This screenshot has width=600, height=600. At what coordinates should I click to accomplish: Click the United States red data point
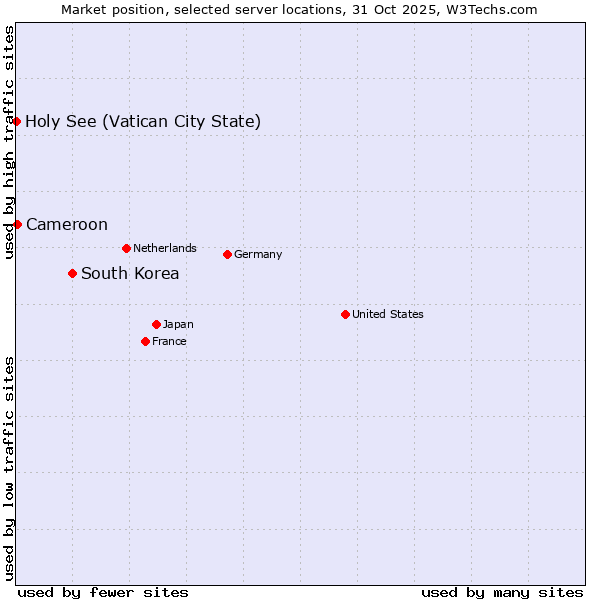point(345,314)
